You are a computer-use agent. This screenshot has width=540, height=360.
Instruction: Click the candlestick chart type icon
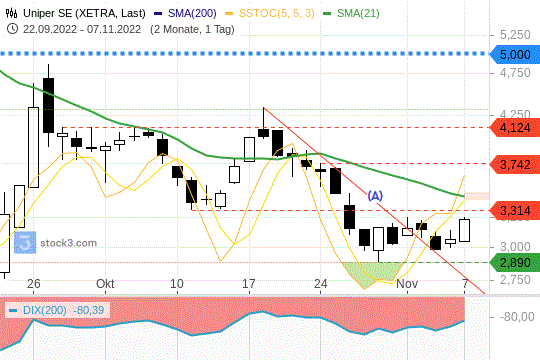(11, 13)
